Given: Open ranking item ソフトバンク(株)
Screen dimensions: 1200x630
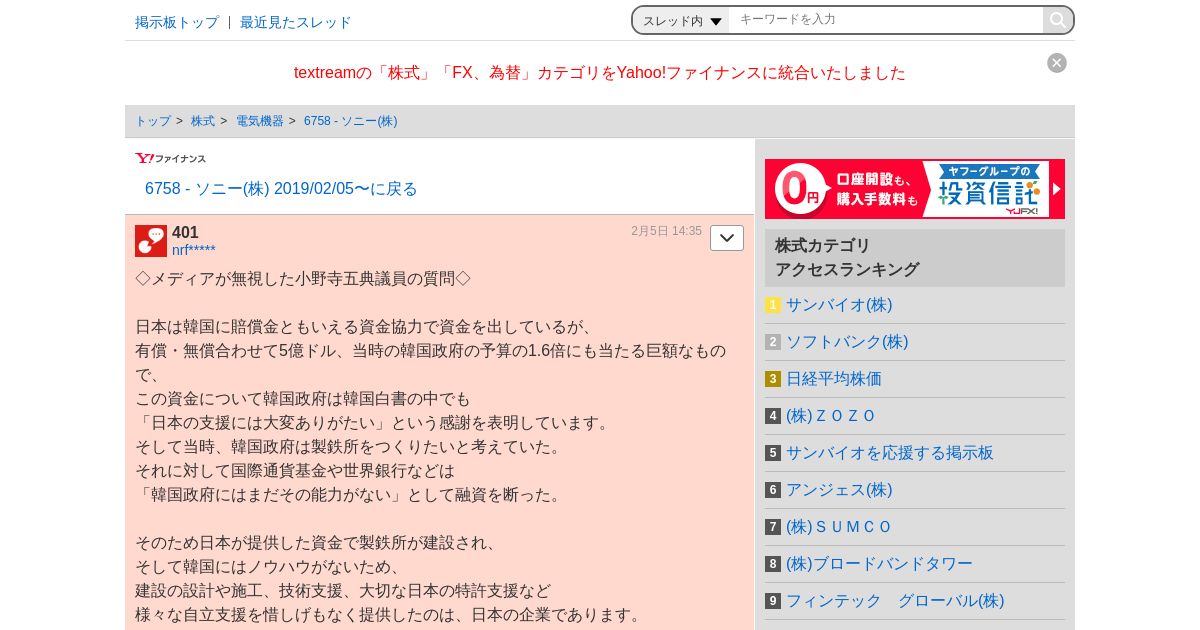Looking at the screenshot, I should click(x=847, y=342).
